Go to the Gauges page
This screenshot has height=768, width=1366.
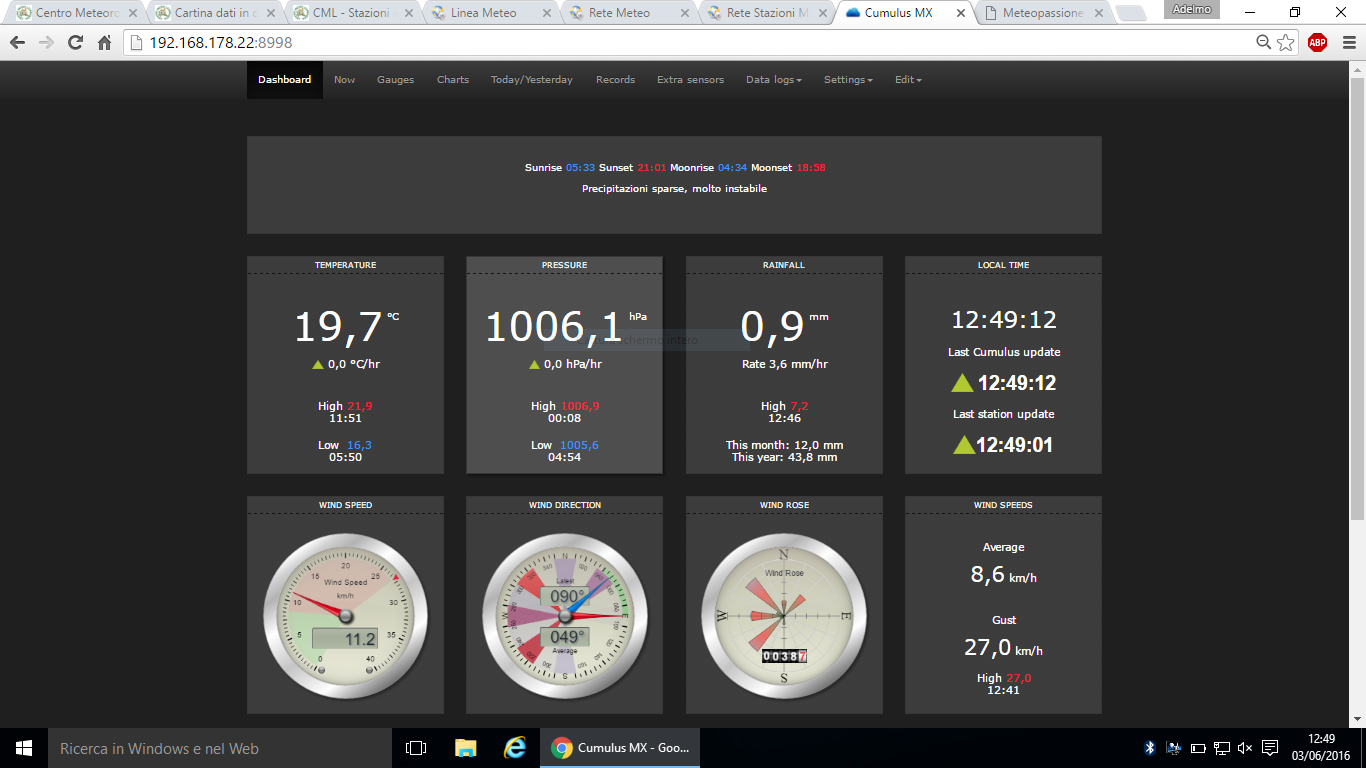point(395,80)
